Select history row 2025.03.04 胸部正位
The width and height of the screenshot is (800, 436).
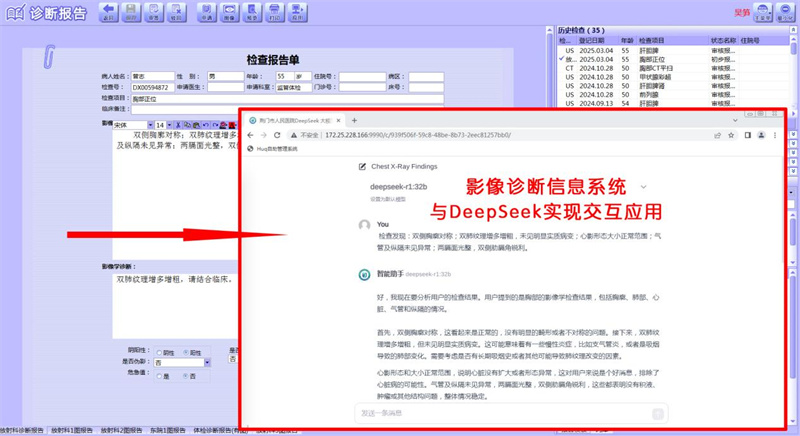tap(673, 60)
